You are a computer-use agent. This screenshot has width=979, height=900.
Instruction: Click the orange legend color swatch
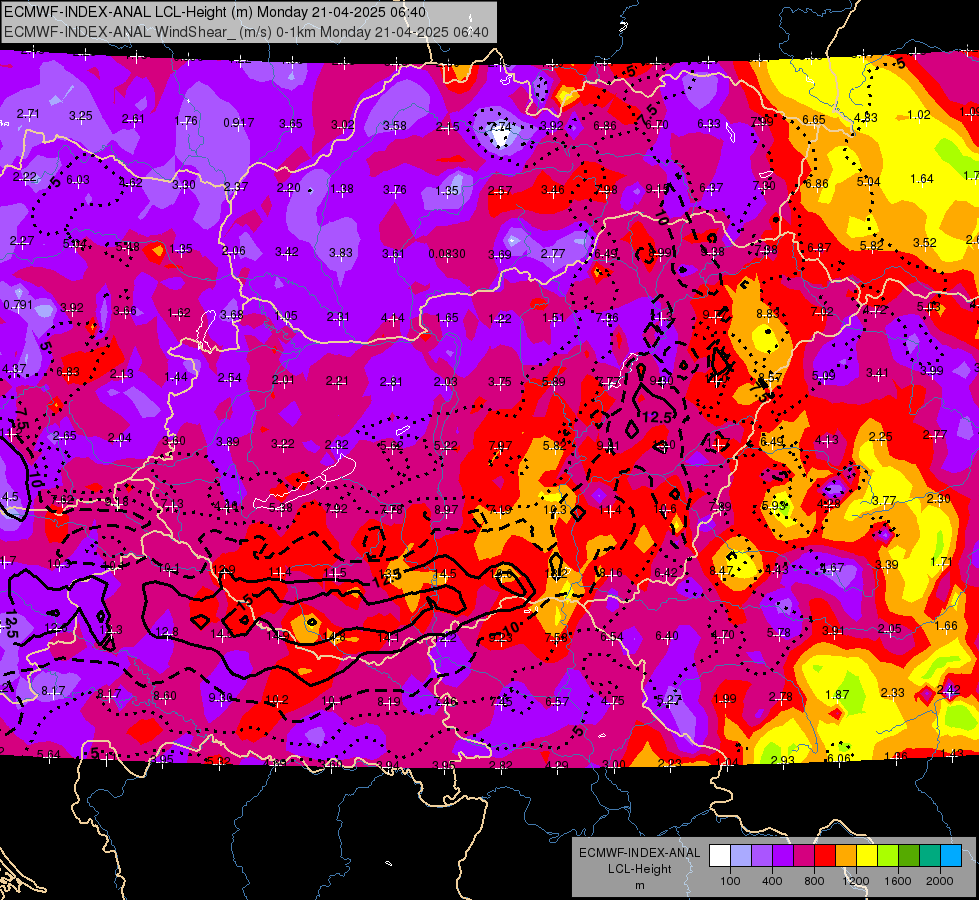pyautogui.click(x=846, y=856)
